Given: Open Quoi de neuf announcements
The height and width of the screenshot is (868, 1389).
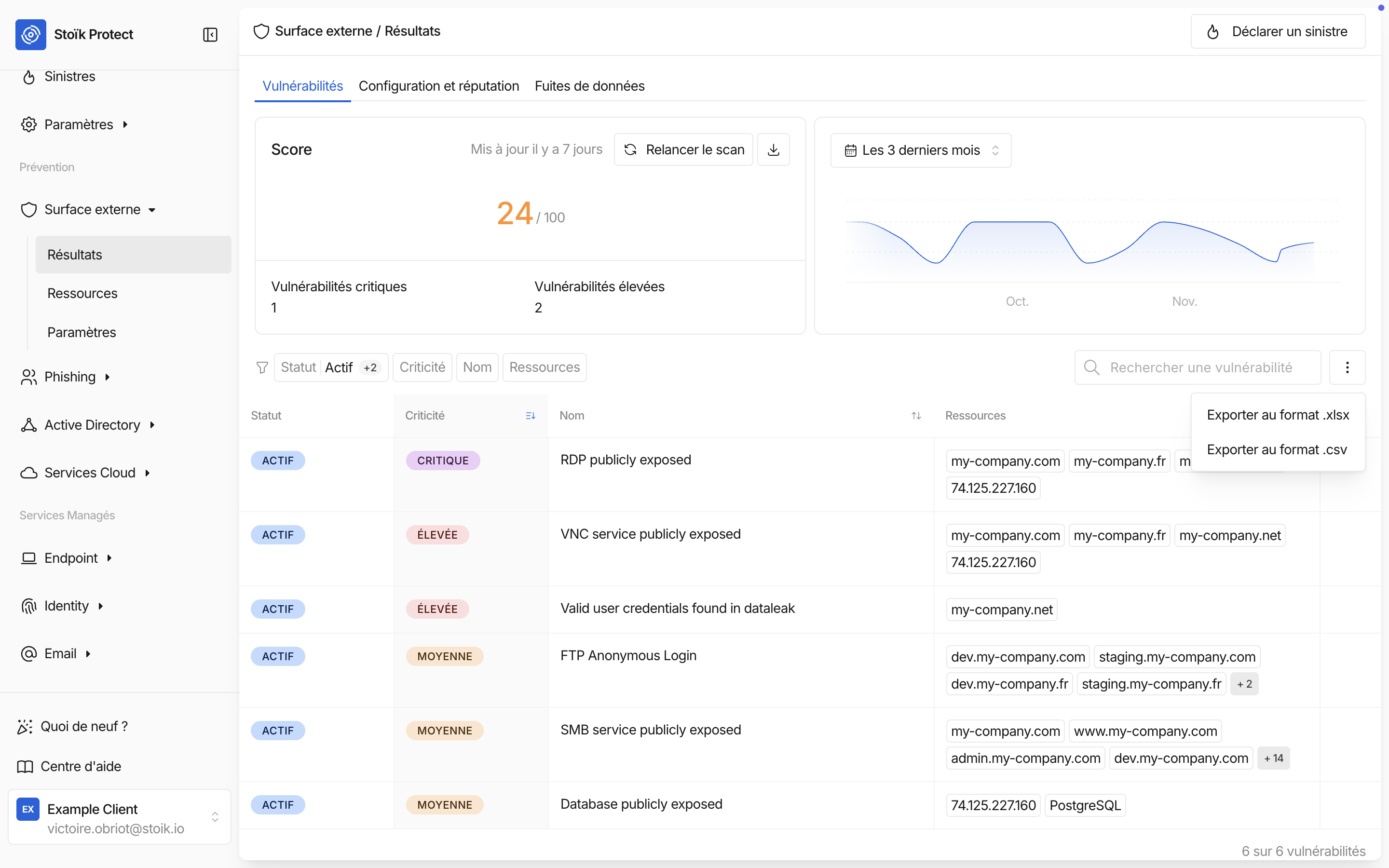Looking at the screenshot, I should (x=84, y=726).
